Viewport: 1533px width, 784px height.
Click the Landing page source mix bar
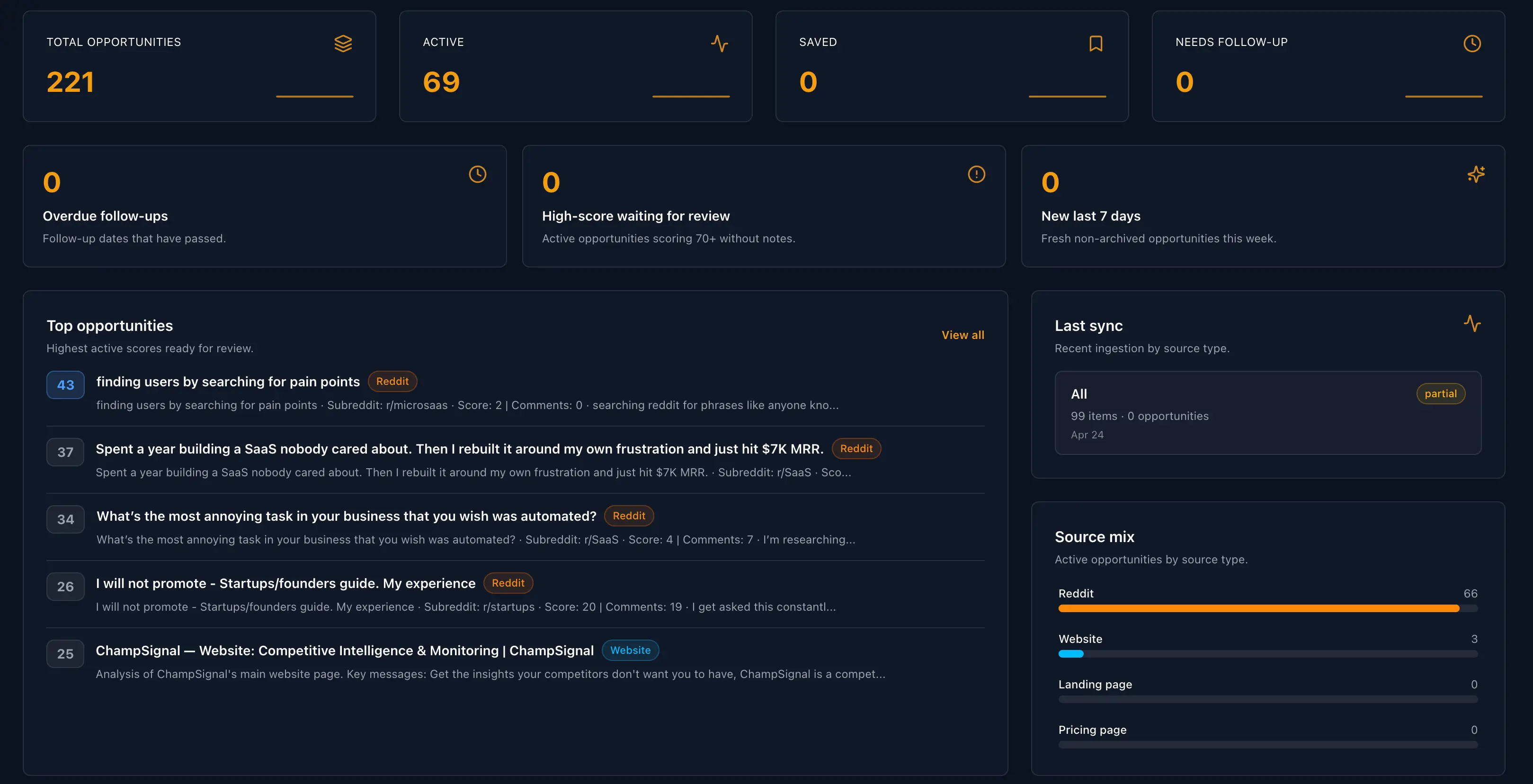pos(1267,699)
